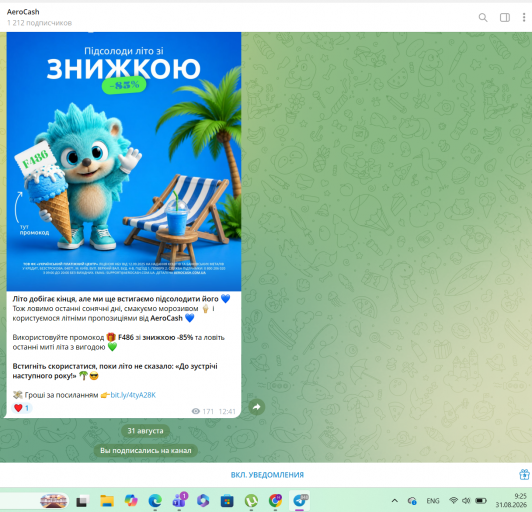This screenshot has height=512, width=532.
Task: Click the forward arrow beside the post
Action: click(x=256, y=407)
